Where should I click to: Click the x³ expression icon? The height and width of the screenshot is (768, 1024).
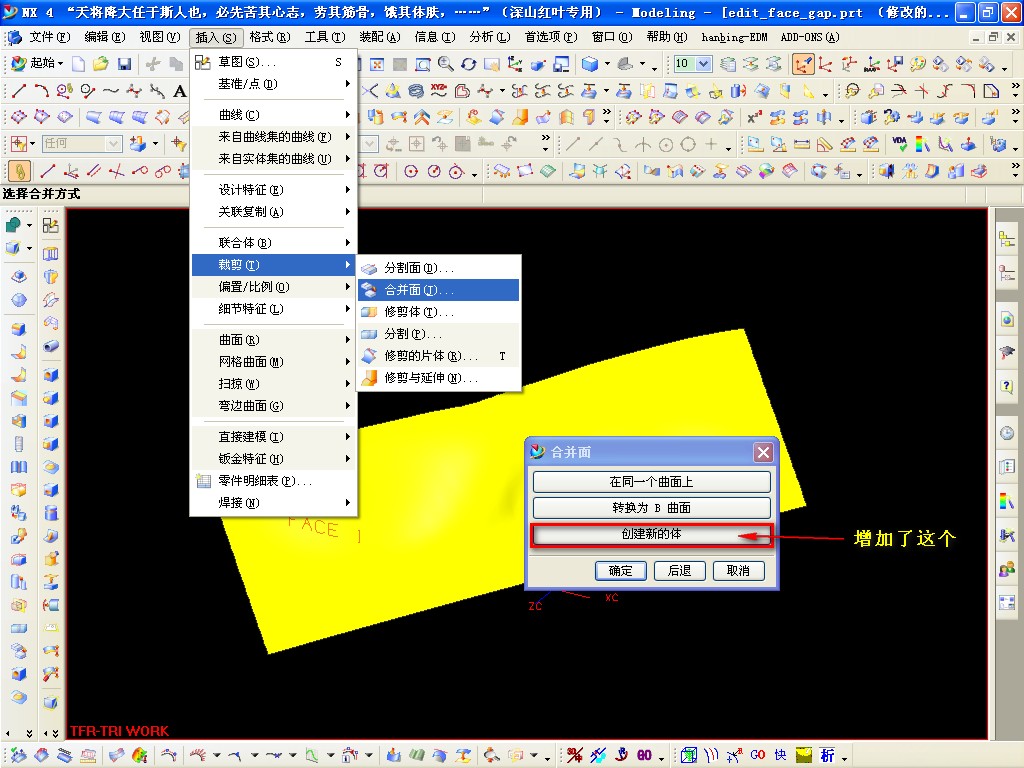[754, 118]
